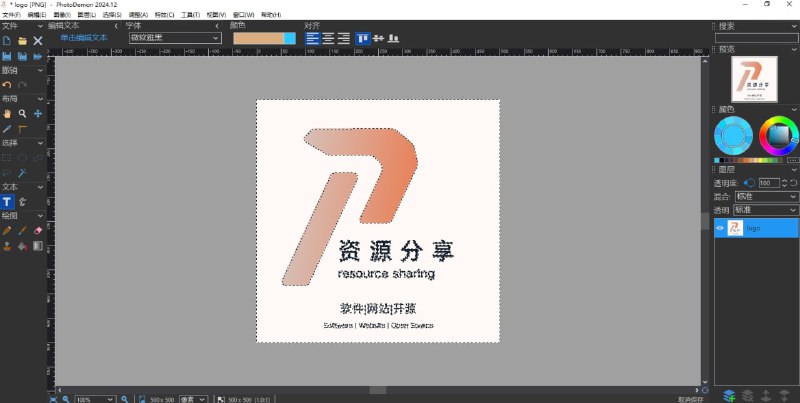Select the color picker eyedropper tool
Image resolution: width=800 pixels, height=403 pixels.
[x=7, y=129]
